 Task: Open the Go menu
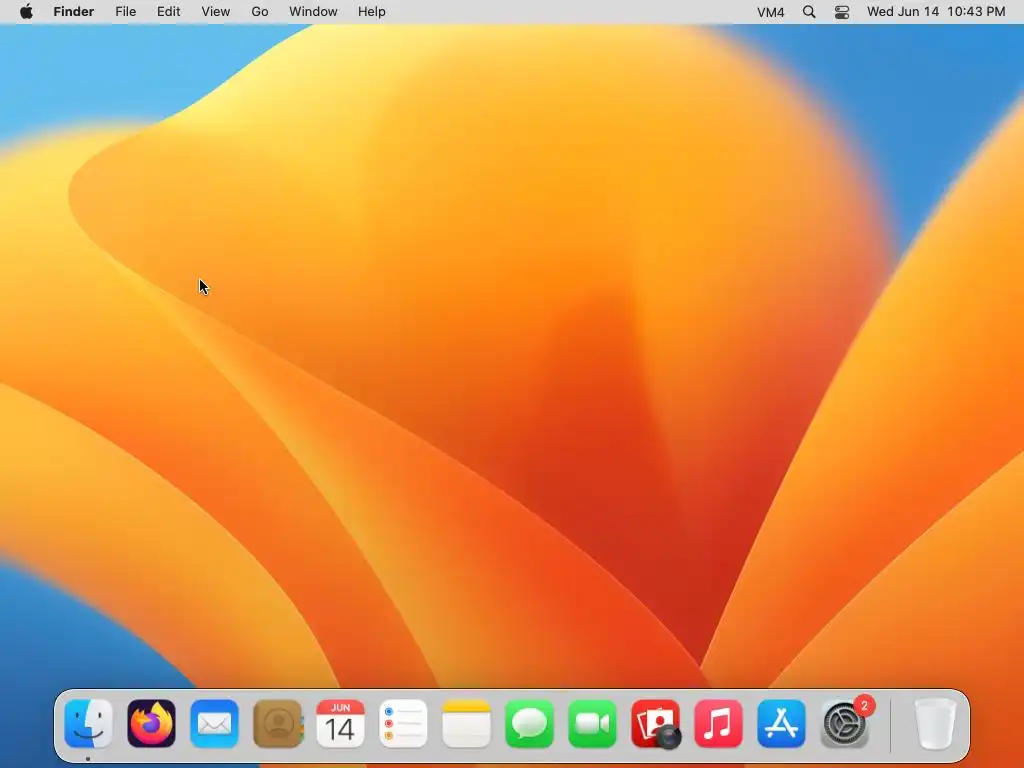click(x=260, y=12)
